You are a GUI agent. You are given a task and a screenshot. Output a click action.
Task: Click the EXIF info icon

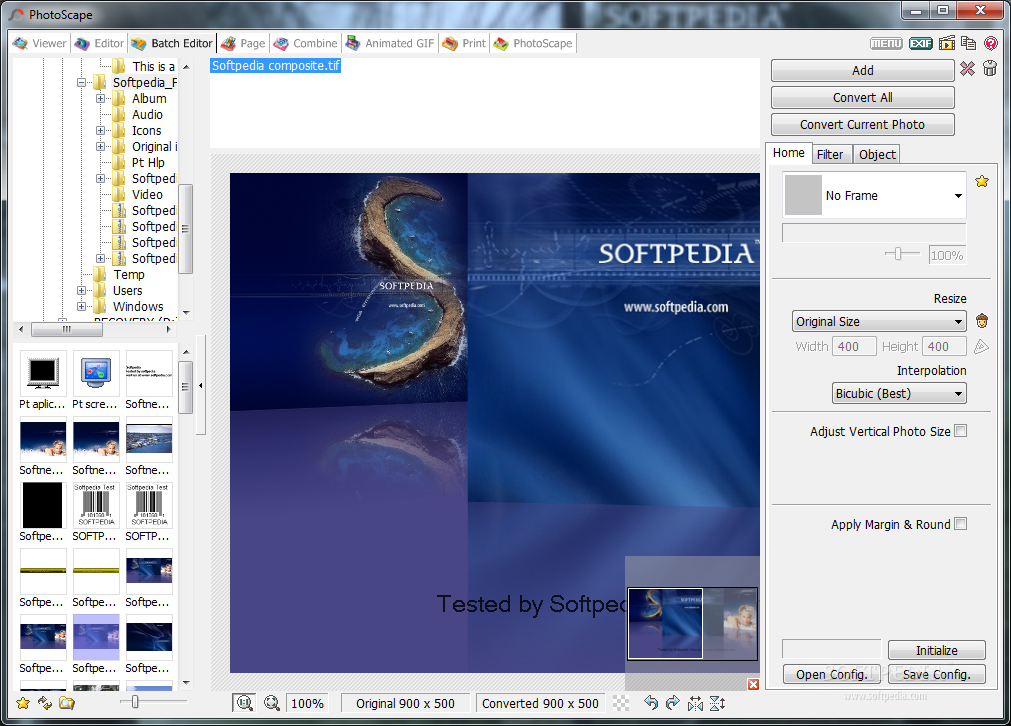tap(921, 43)
